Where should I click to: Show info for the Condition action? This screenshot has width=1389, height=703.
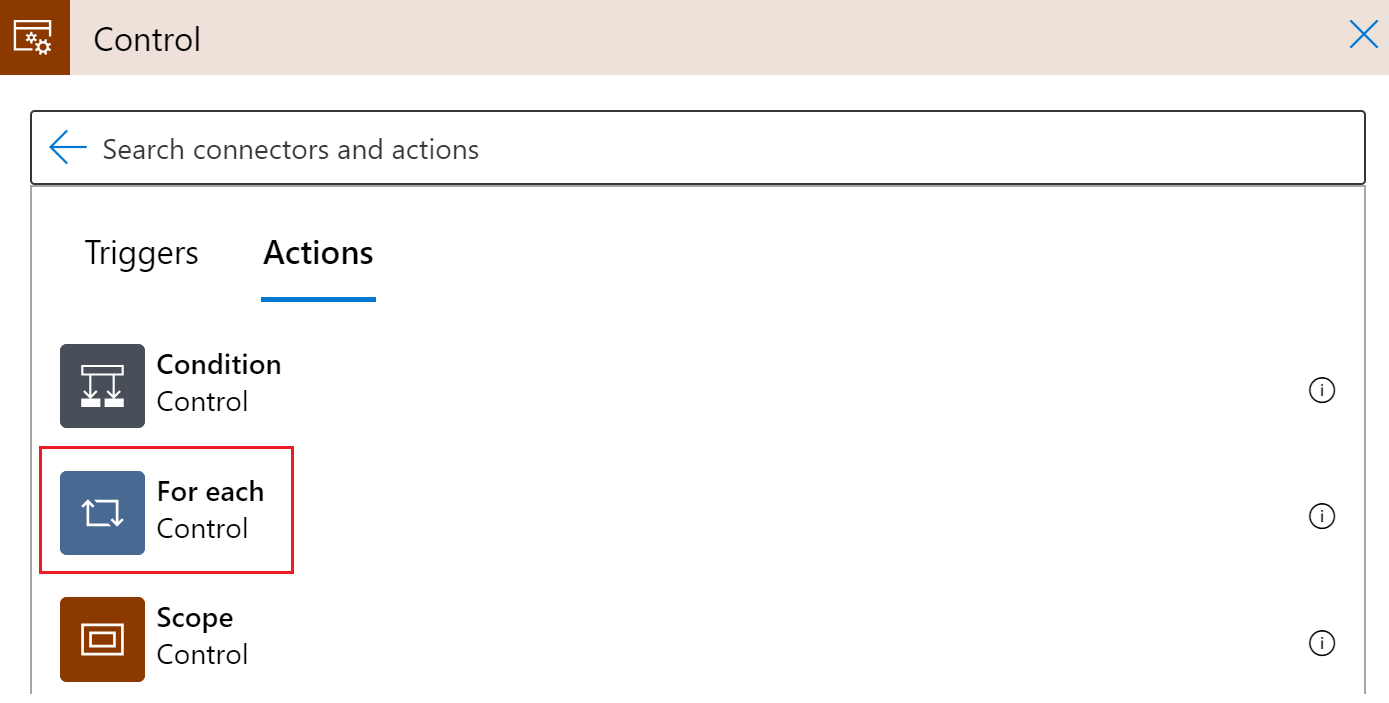point(1321,390)
